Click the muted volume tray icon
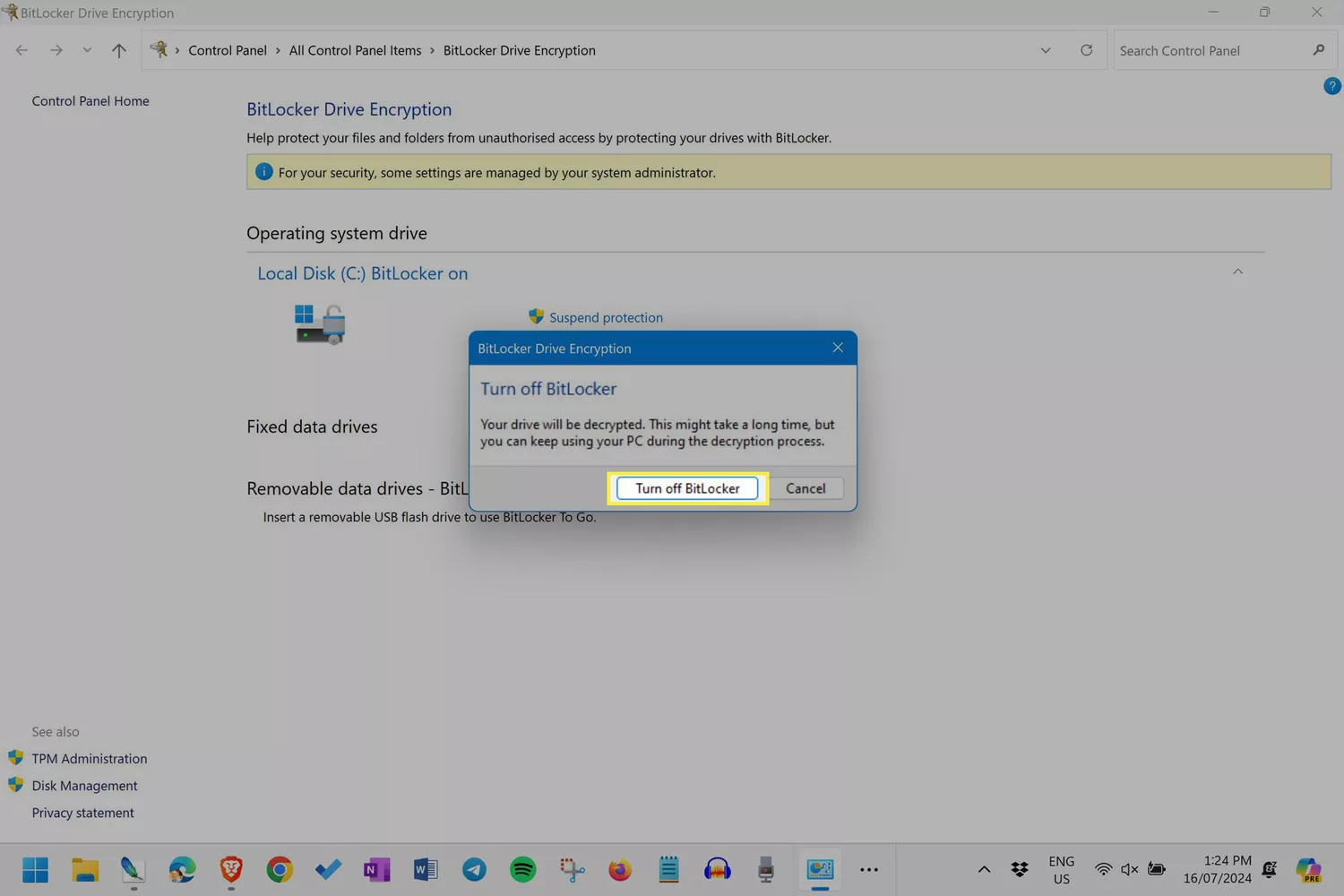The width and height of the screenshot is (1344, 896). 1130,869
